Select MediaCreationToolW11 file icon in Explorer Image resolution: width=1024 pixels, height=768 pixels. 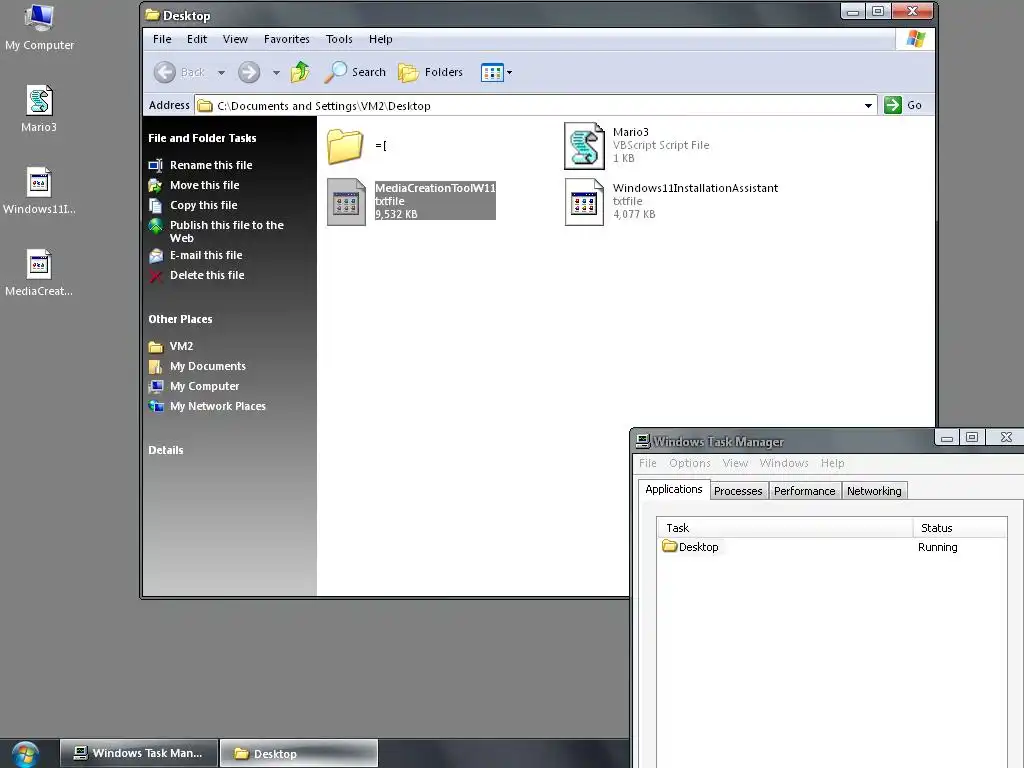click(346, 202)
